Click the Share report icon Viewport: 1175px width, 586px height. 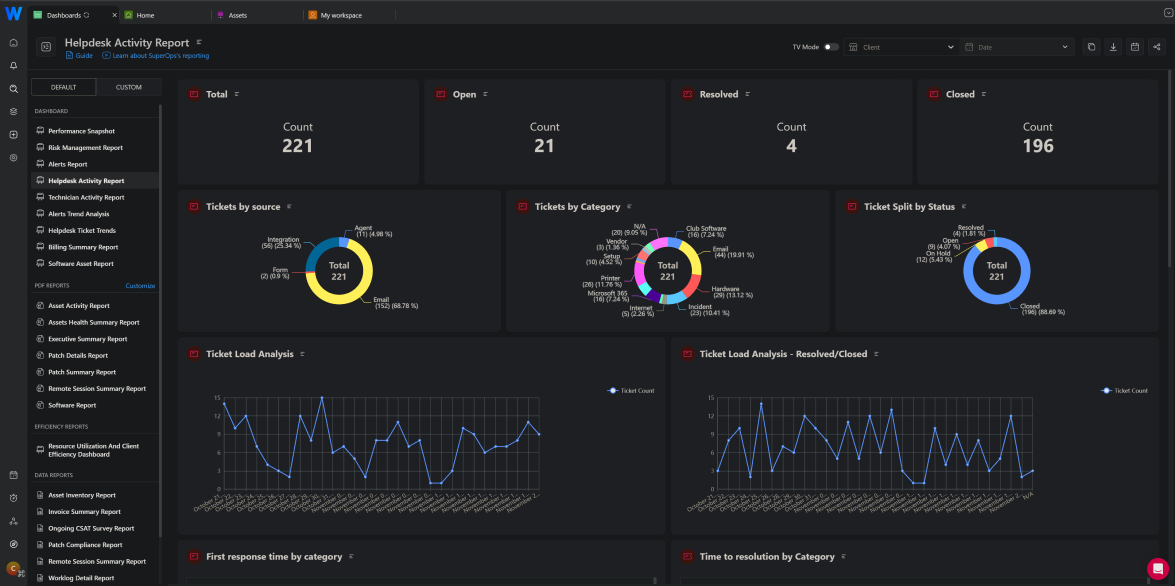click(x=1157, y=47)
